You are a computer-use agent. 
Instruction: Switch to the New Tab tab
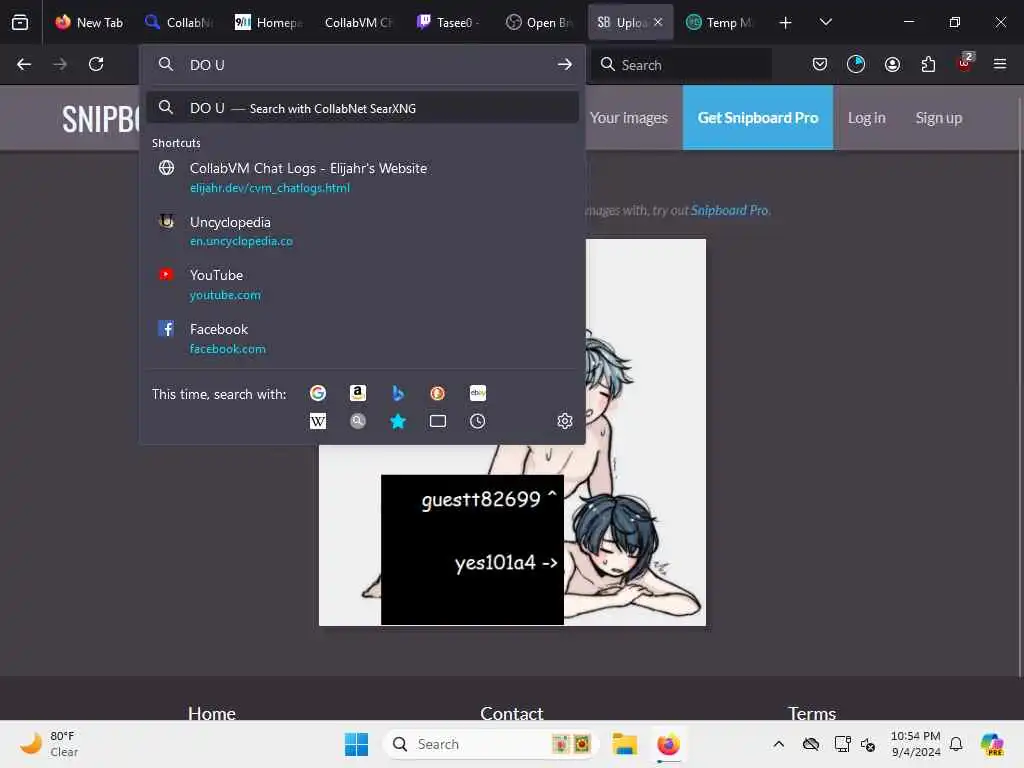[90, 22]
